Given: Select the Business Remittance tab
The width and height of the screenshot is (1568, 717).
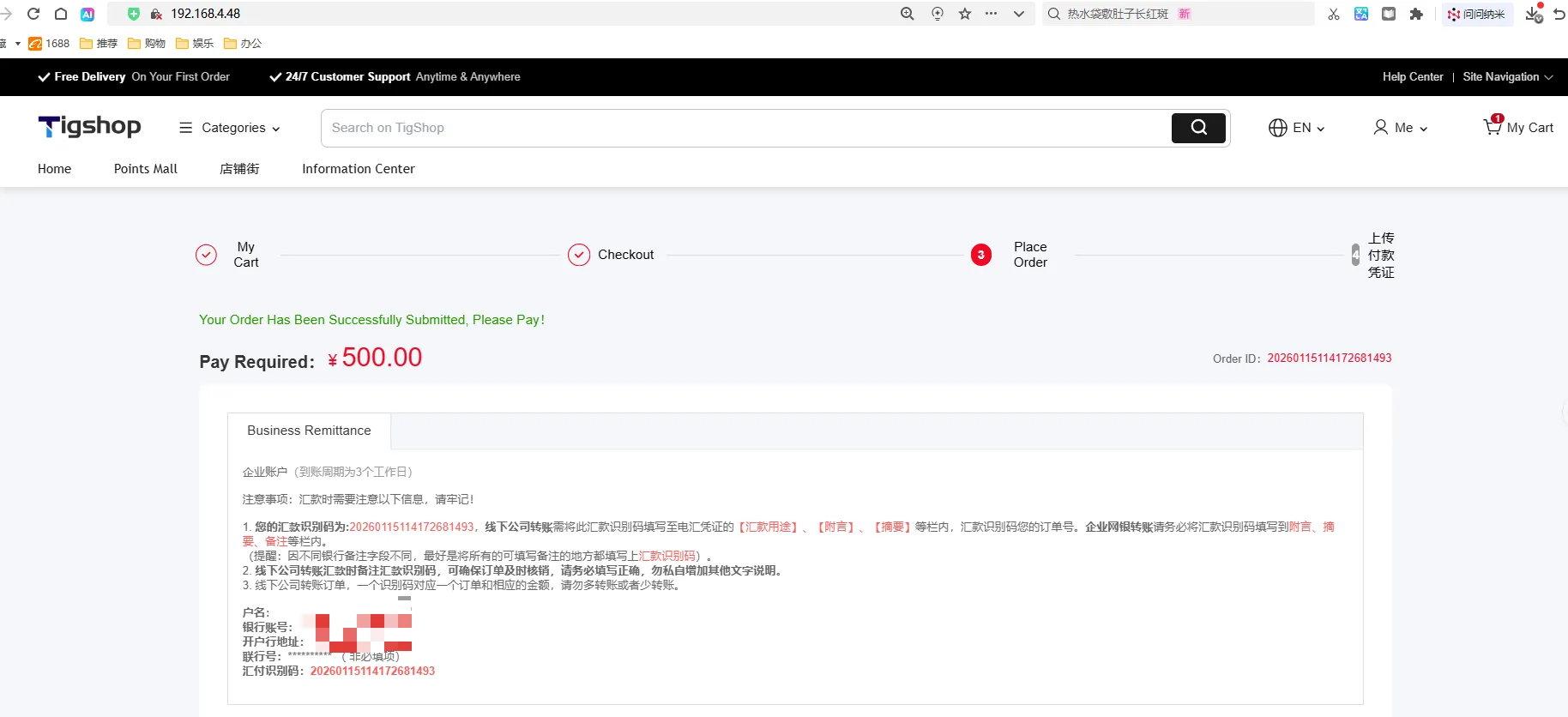Looking at the screenshot, I should tap(309, 431).
